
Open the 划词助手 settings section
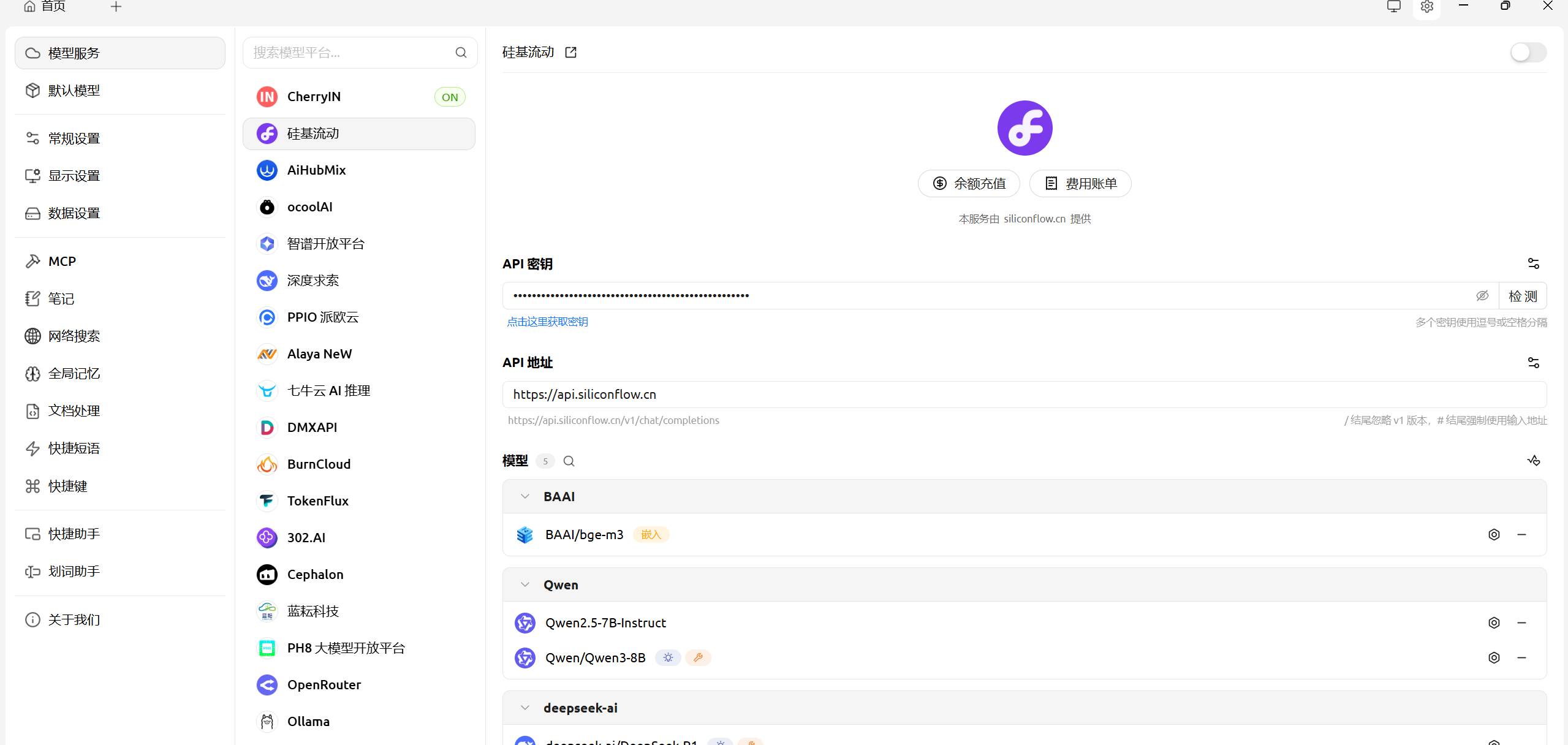[x=120, y=572]
